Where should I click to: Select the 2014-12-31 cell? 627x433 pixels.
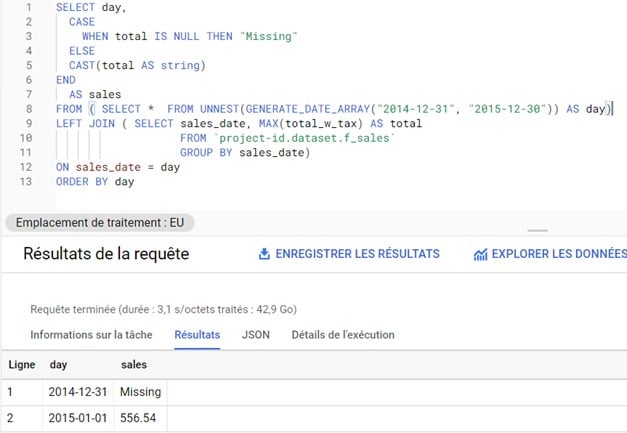pos(78,392)
